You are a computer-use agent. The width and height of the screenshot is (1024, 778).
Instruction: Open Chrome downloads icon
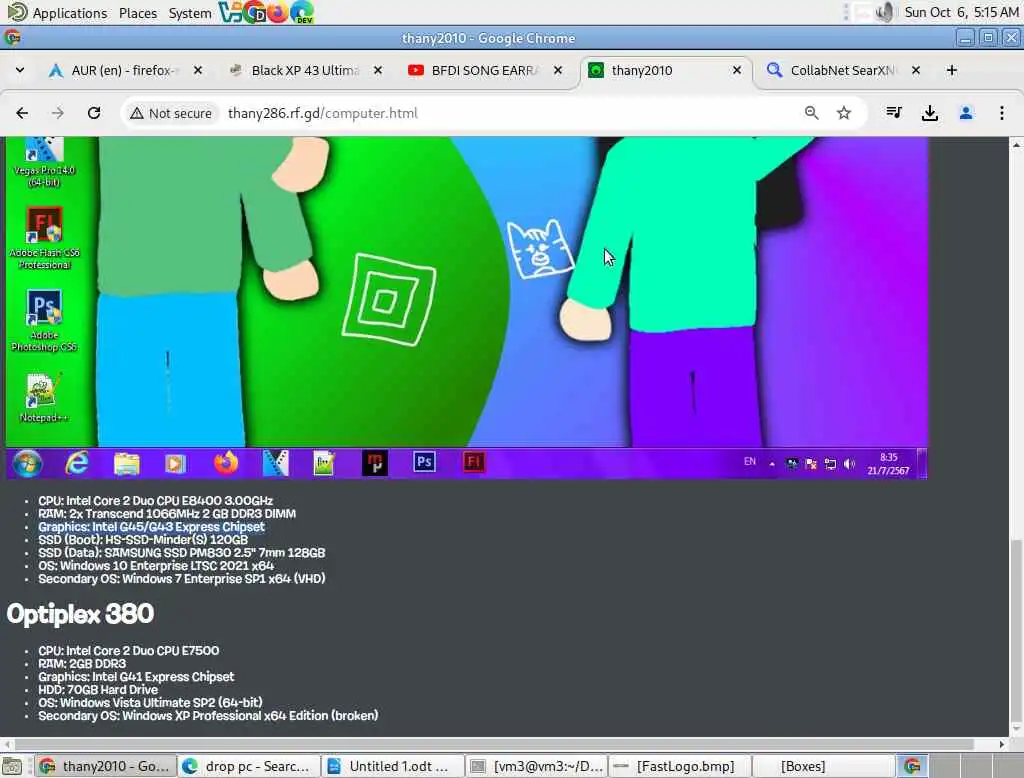[x=930, y=113]
